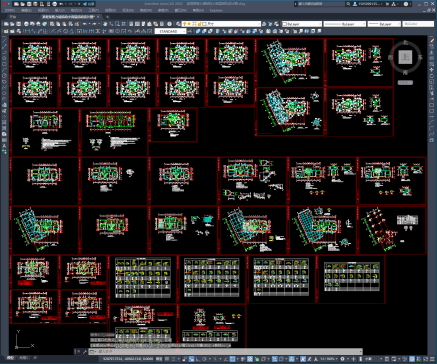
Task: Select Zoom Window magnifier tool
Action: [x=118, y=24]
